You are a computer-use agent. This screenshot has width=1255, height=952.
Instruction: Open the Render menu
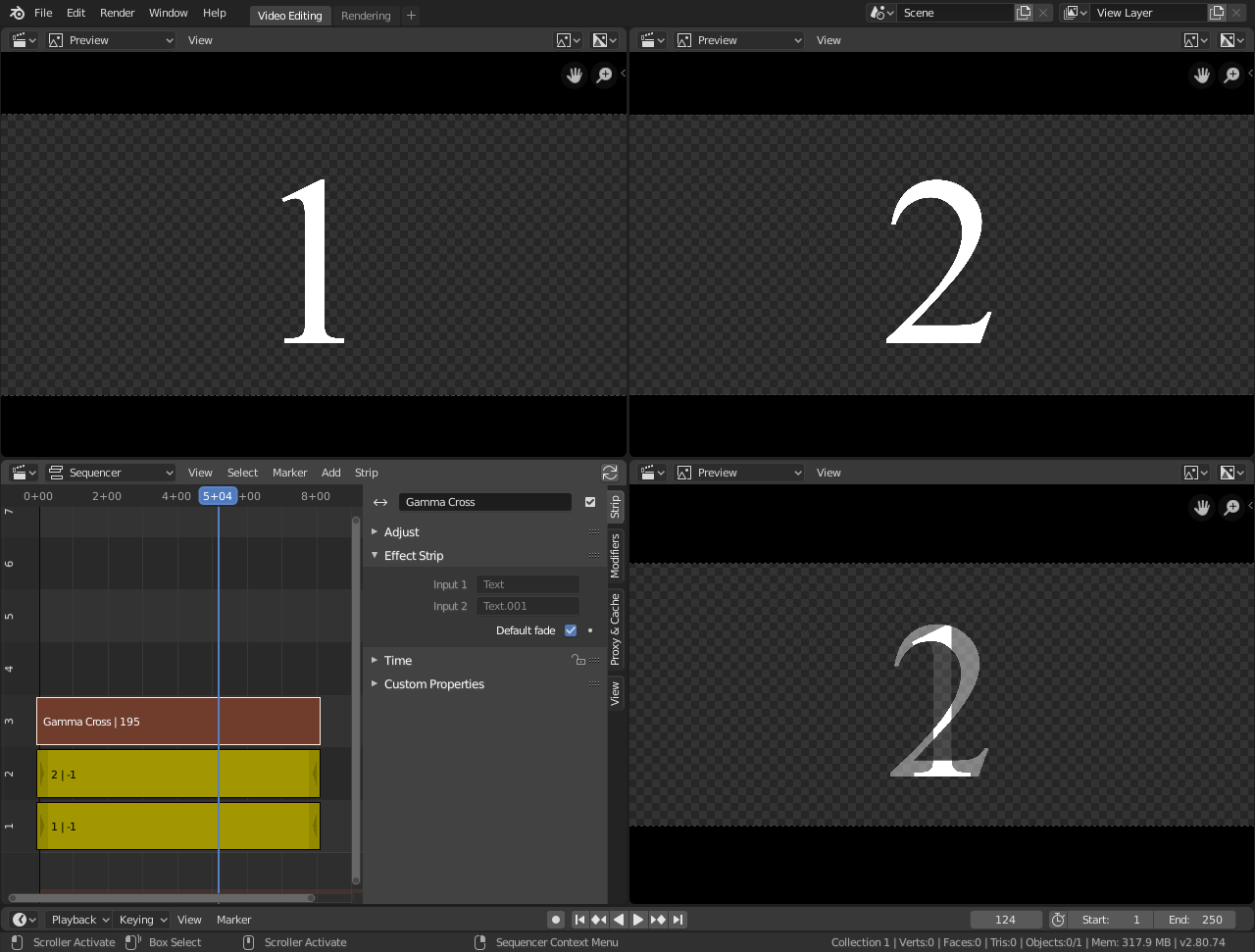point(117,13)
